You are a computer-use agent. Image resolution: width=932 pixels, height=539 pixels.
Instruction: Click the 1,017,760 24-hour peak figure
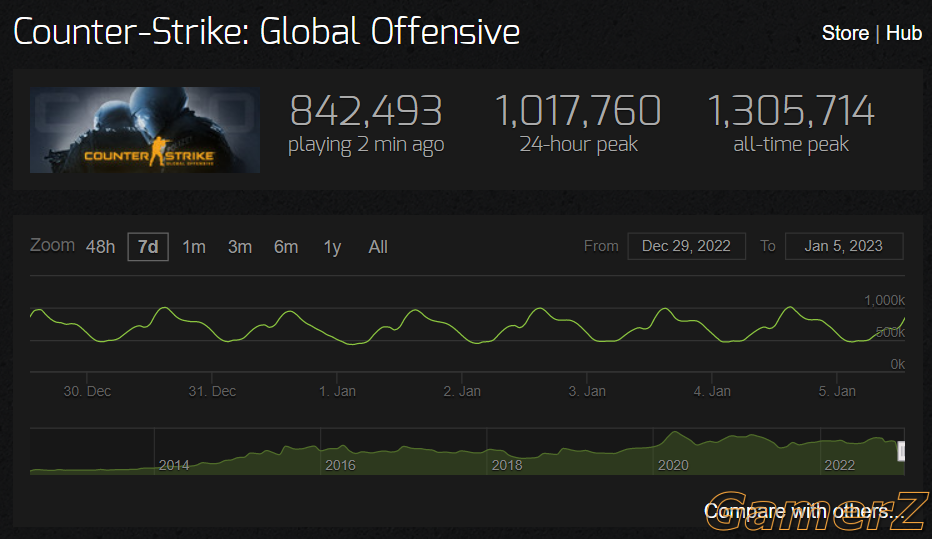click(578, 111)
